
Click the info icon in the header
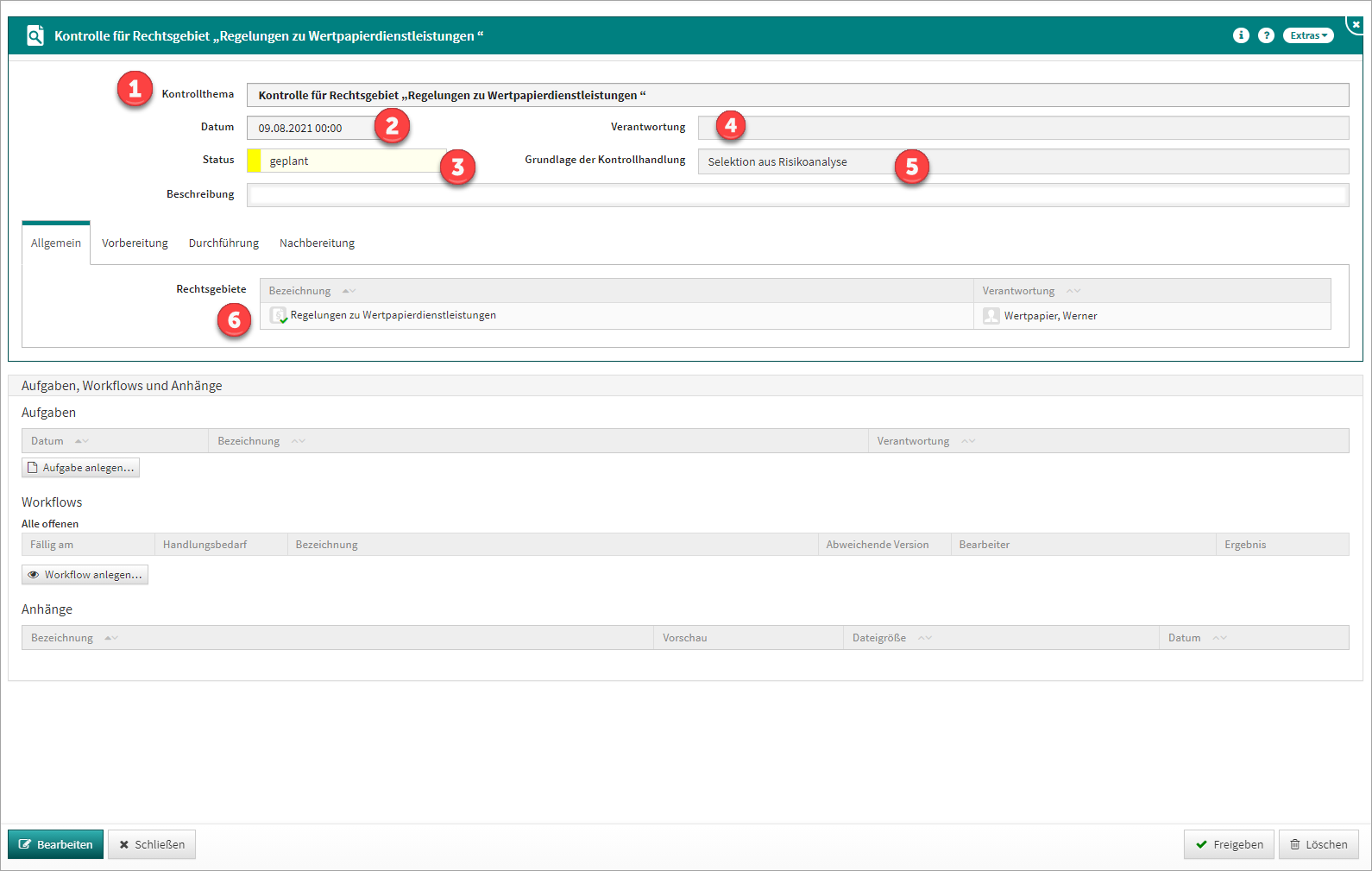[1241, 35]
